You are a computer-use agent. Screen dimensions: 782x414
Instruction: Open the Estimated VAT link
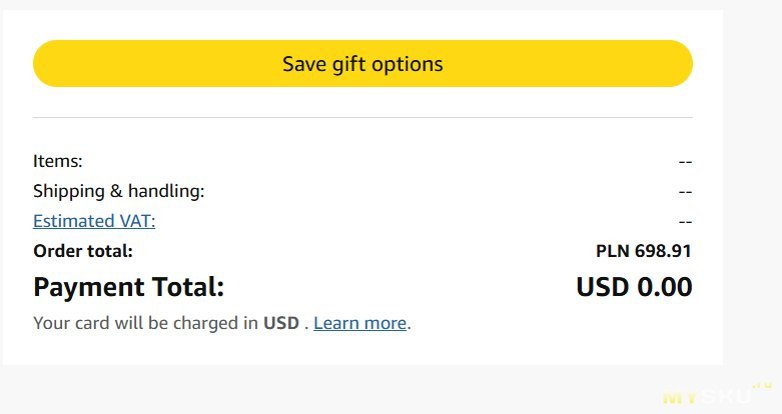click(x=94, y=221)
